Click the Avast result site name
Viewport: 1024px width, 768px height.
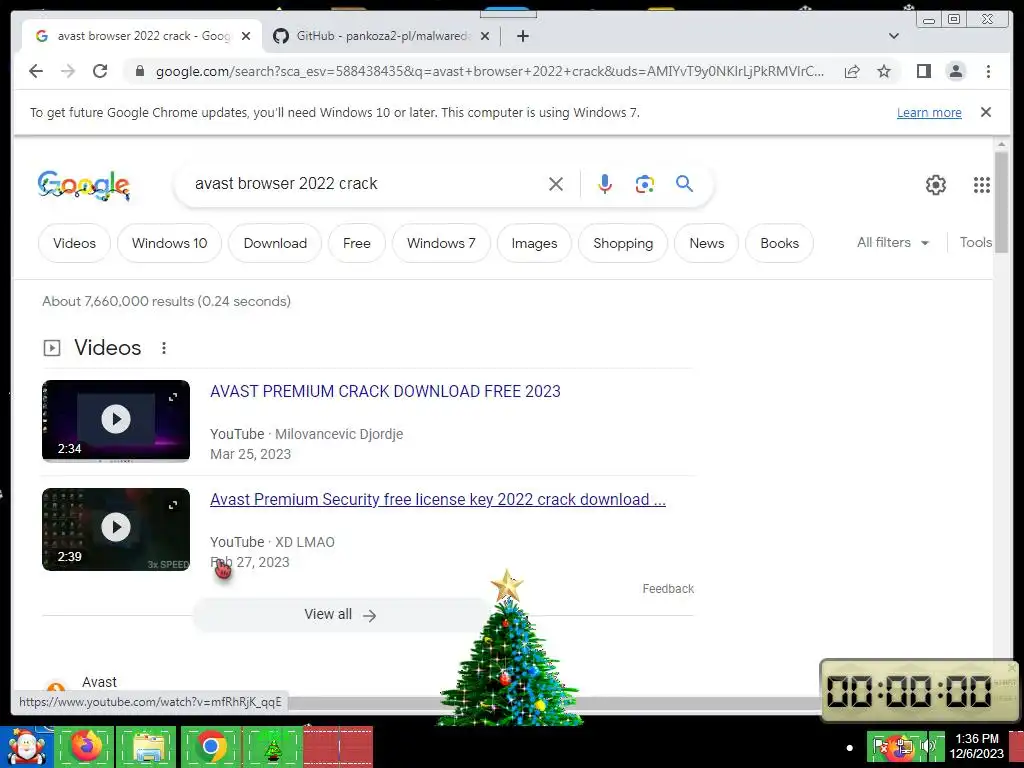coord(99,682)
